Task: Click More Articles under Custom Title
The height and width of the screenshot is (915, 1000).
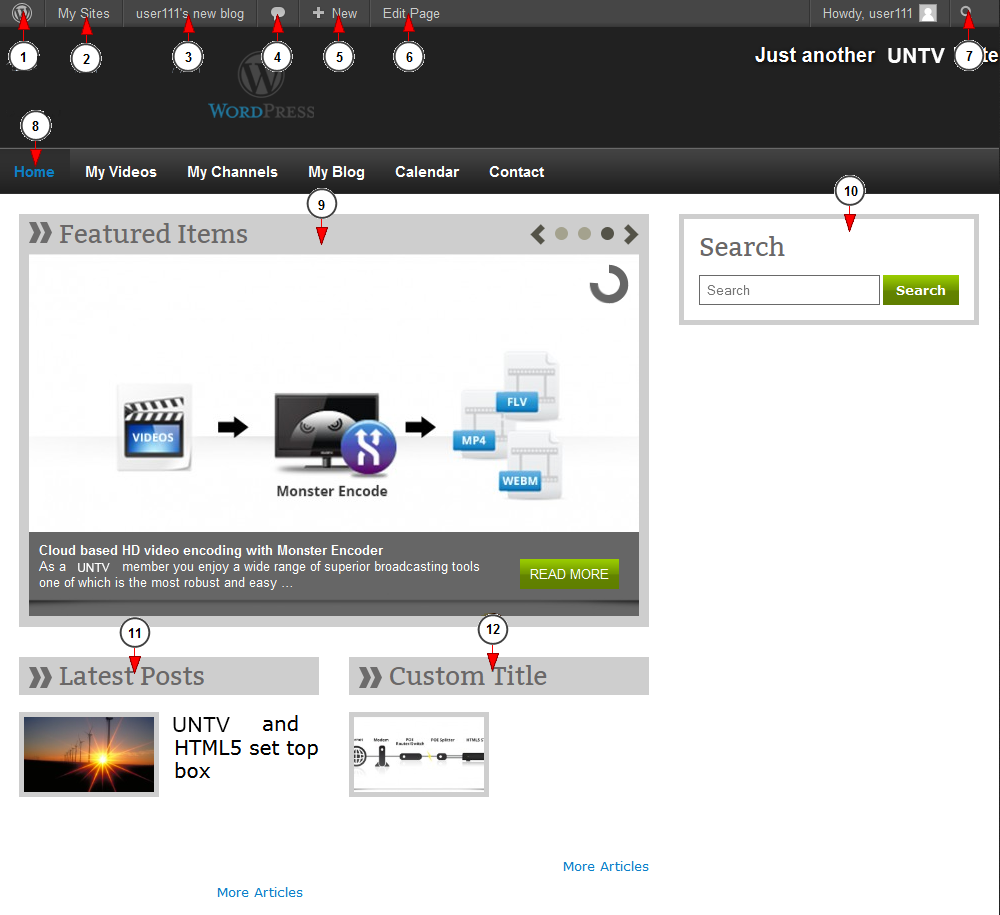Action: [x=605, y=866]
